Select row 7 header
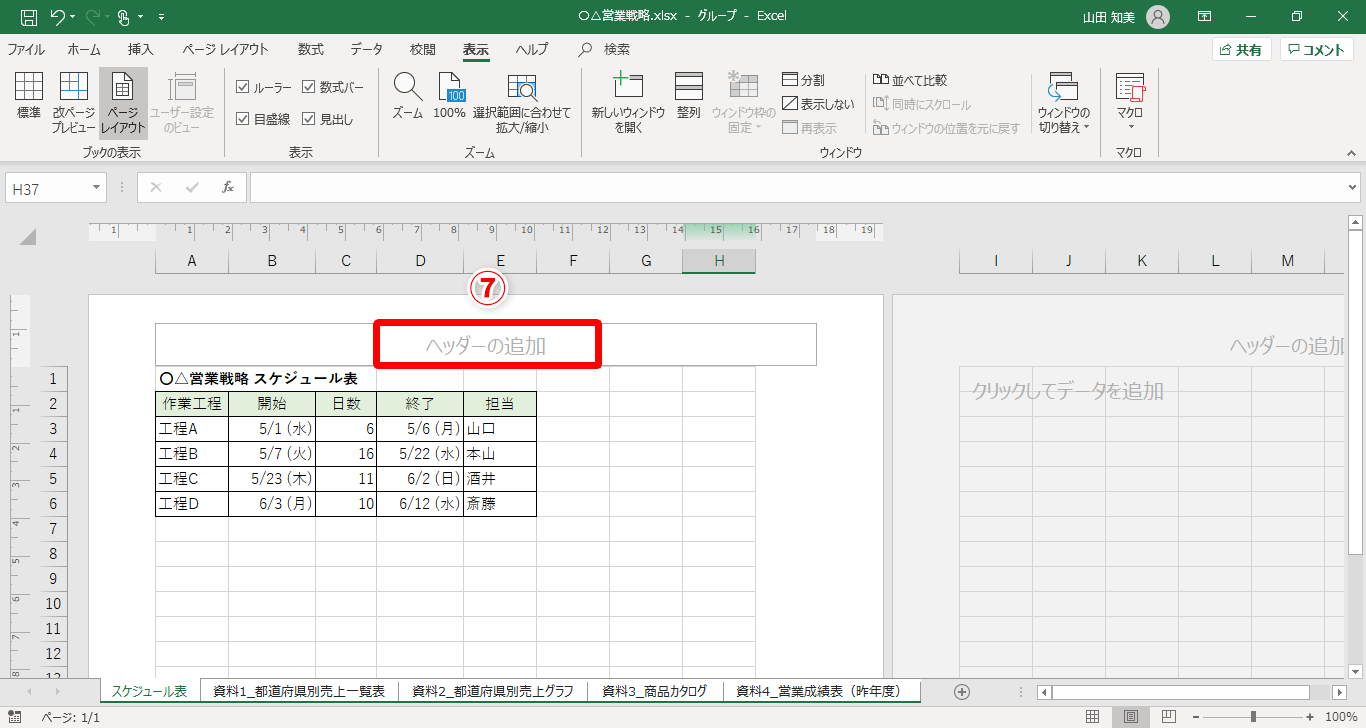Screen dimensions: 1366x728 tap(53, 529)
